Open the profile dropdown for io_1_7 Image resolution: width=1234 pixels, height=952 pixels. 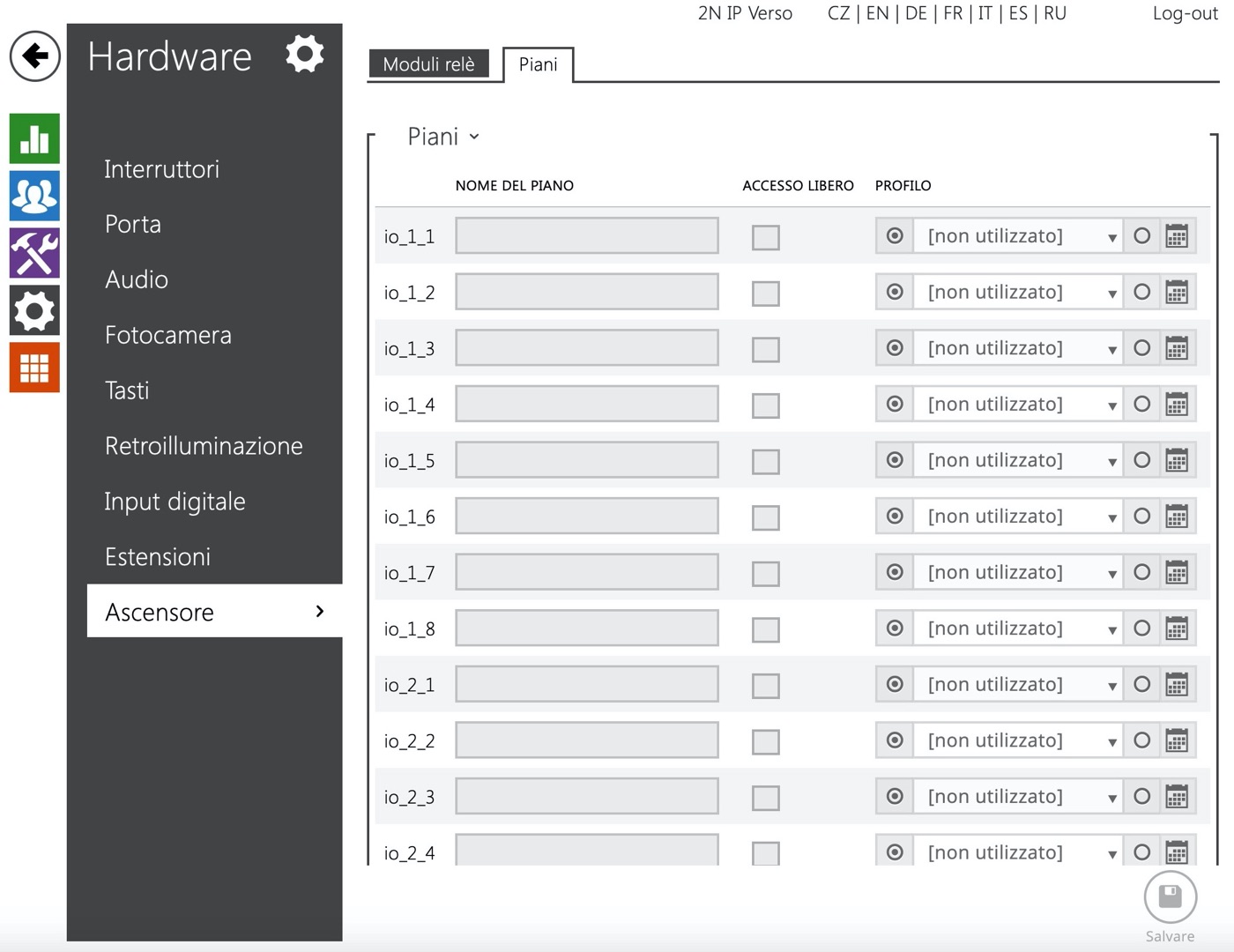[x=1018, y=572]
